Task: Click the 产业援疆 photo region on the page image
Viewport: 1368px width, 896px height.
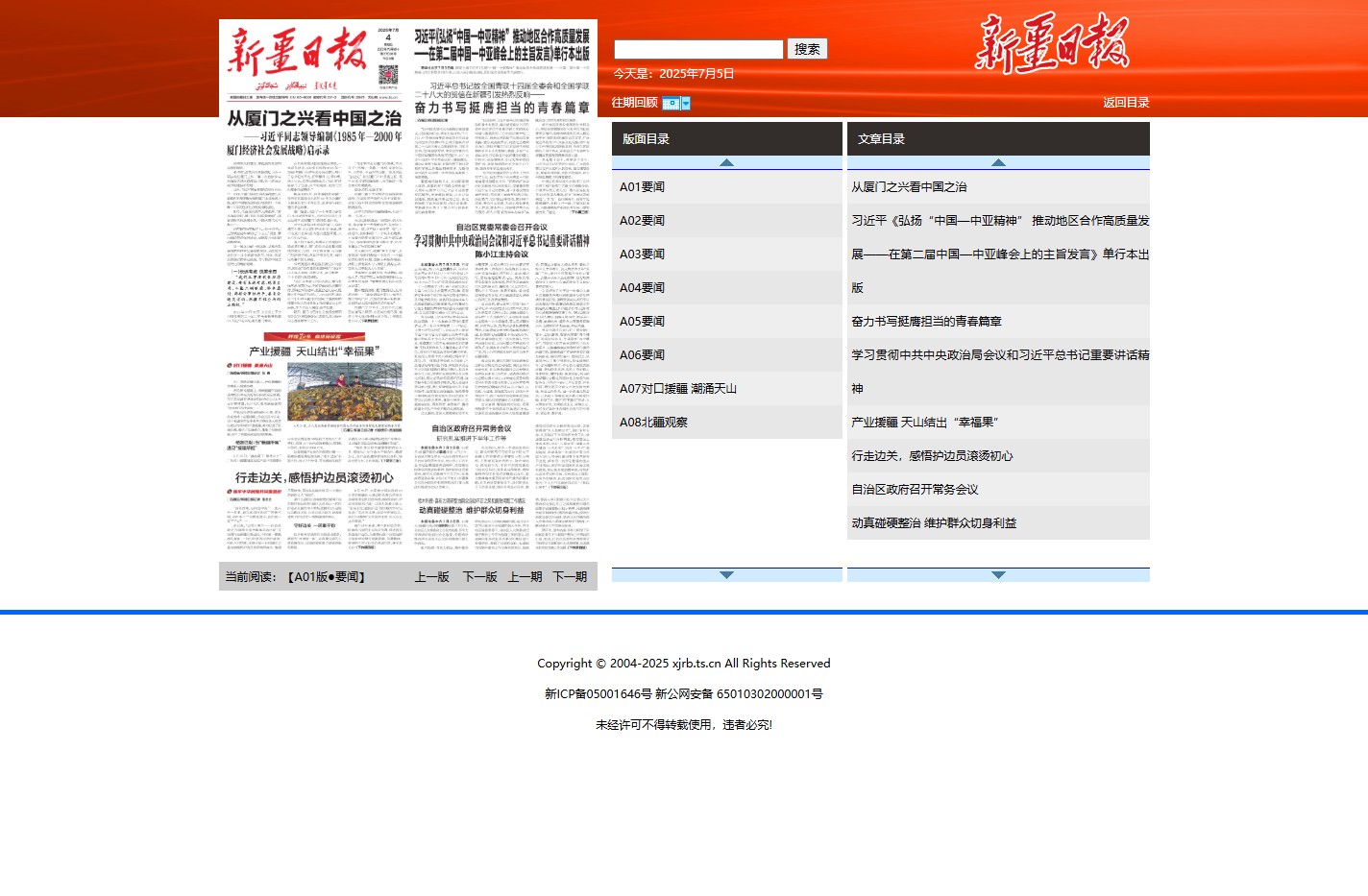Action: (x=344, y=391)
